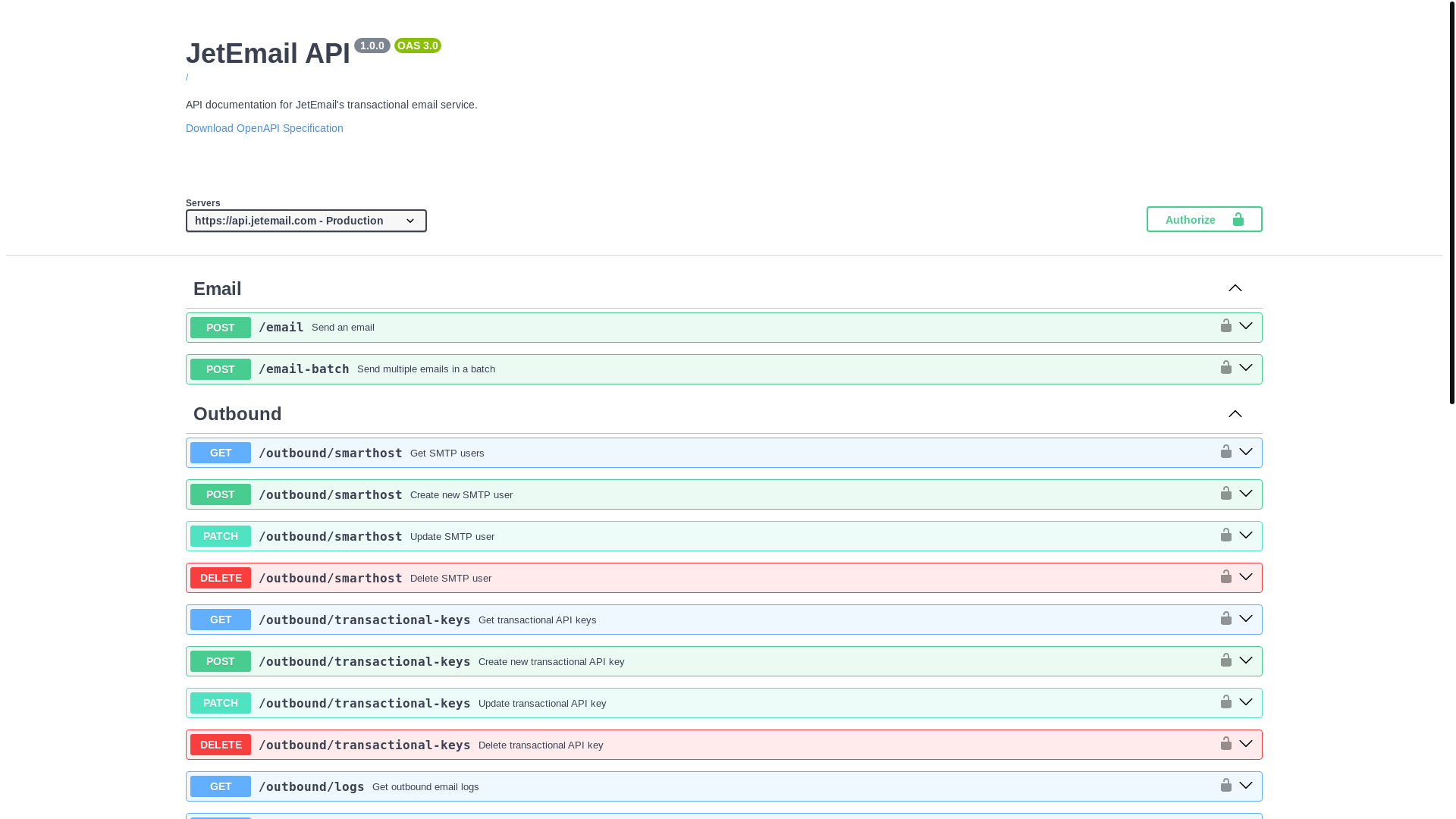Screen dimensions: 1456x819
Task: Click 'Delete SMTP user' description
Action: pyautogui.click(x=451, y=579)
